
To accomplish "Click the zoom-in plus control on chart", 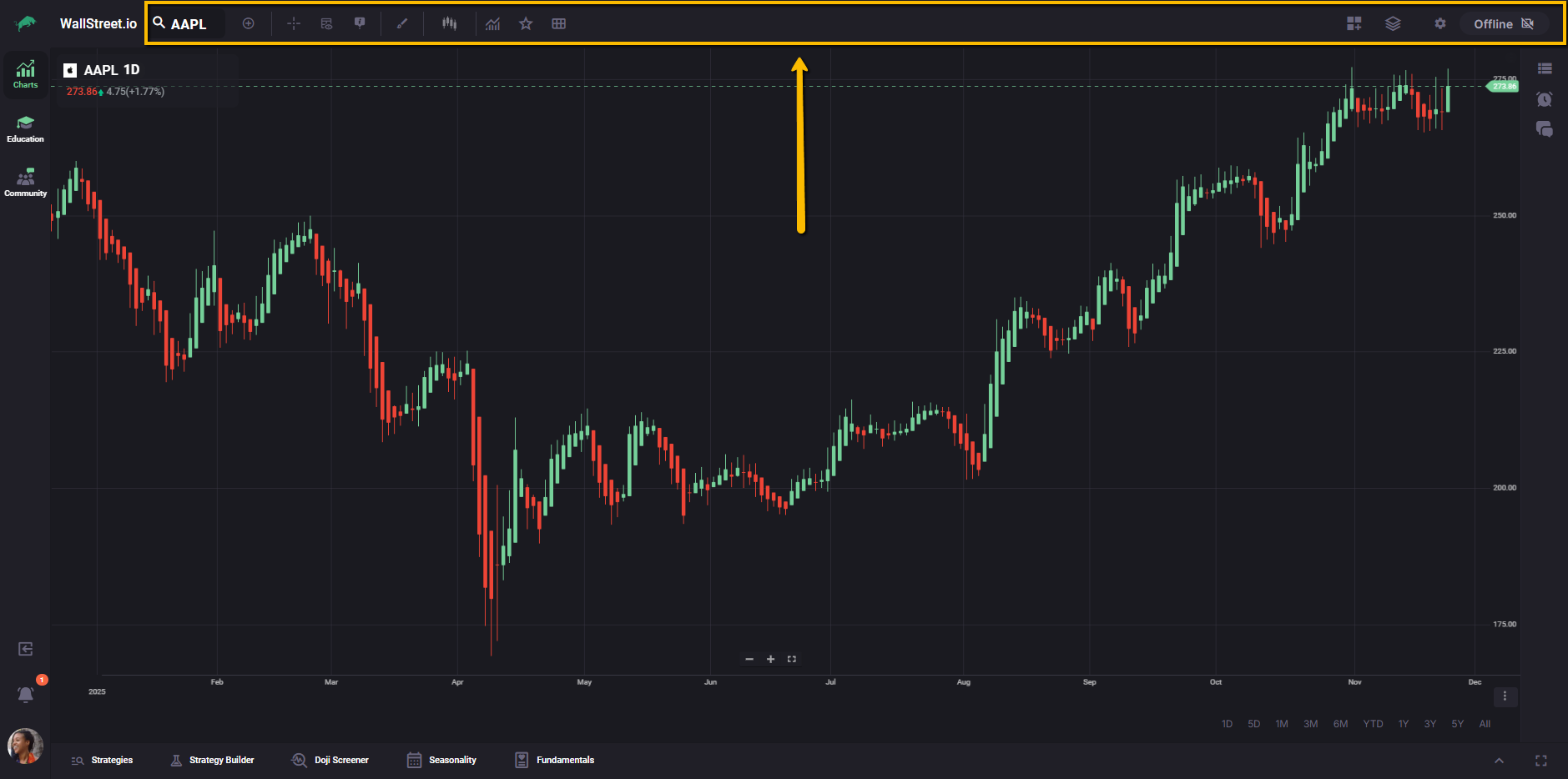I will pyautogui.click(x=770, y=659).
